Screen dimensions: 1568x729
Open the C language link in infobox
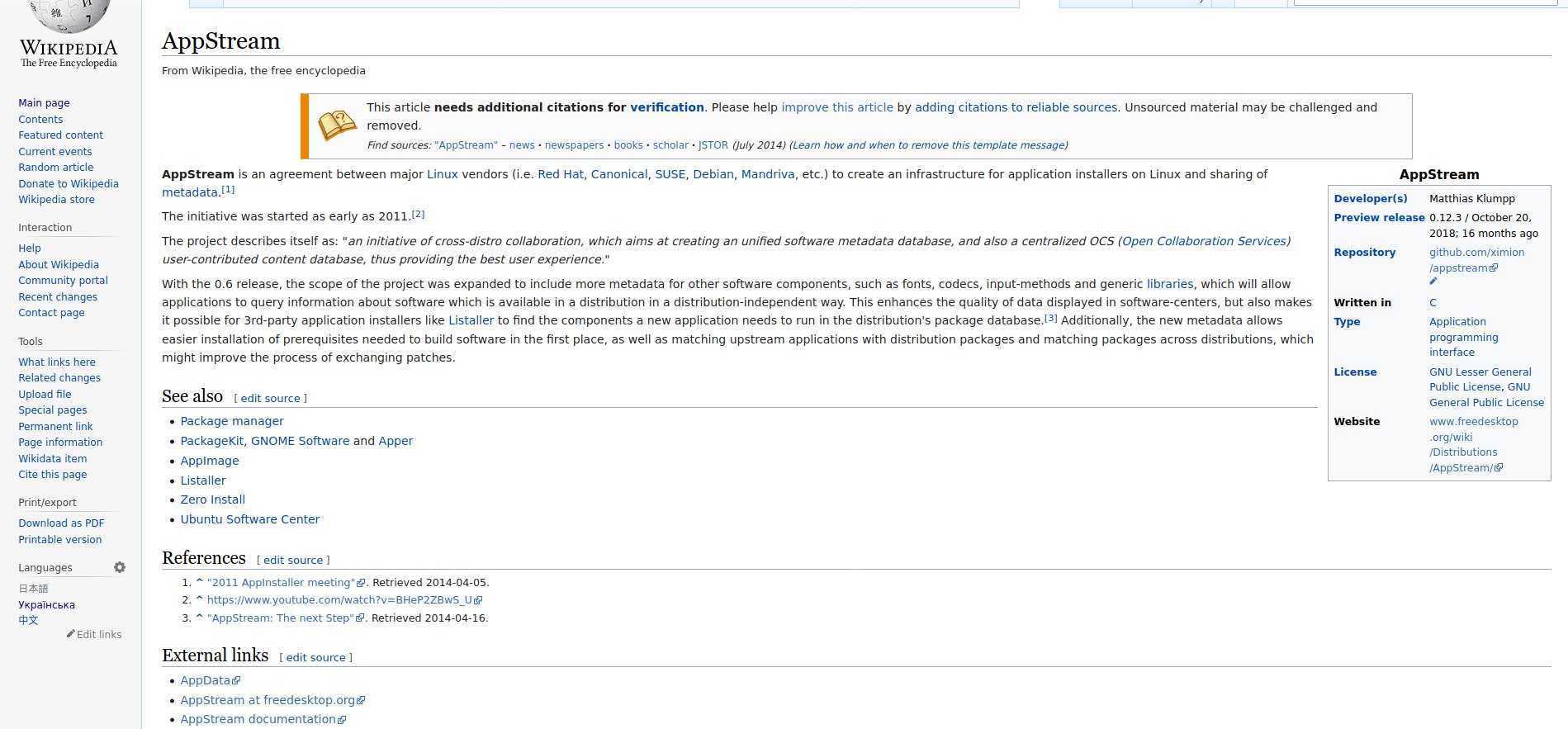pos(1433,303)
